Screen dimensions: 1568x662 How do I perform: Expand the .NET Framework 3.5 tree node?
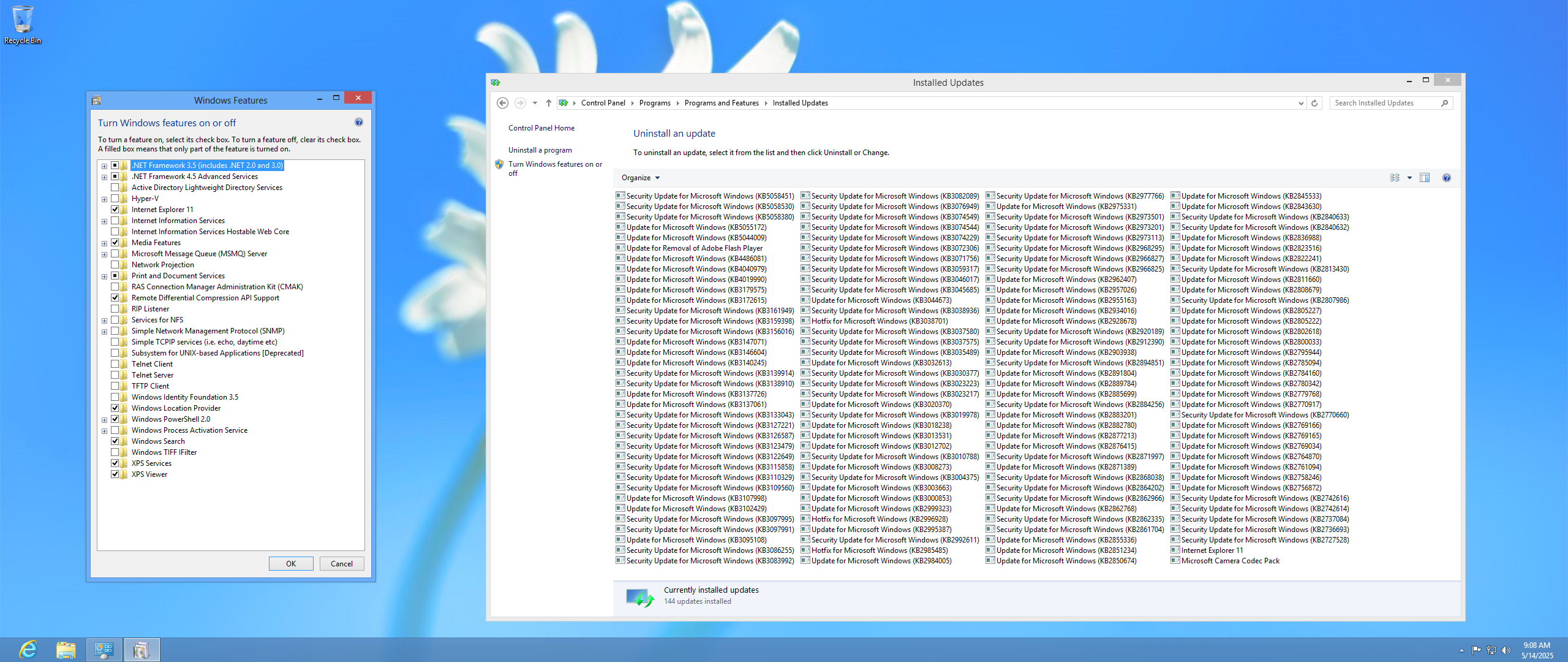[x=104, y=166]
